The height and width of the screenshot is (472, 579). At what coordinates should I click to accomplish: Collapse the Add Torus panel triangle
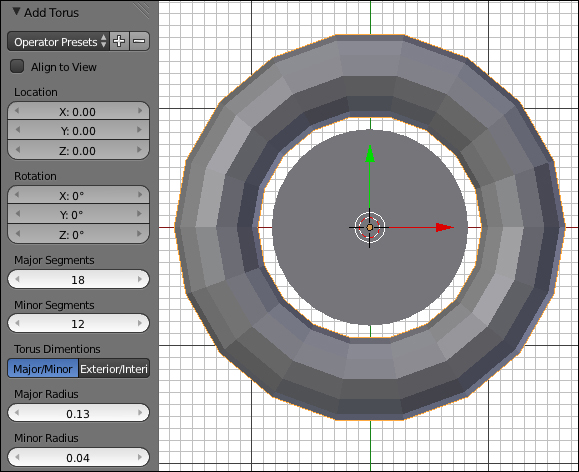pos(16,12)
